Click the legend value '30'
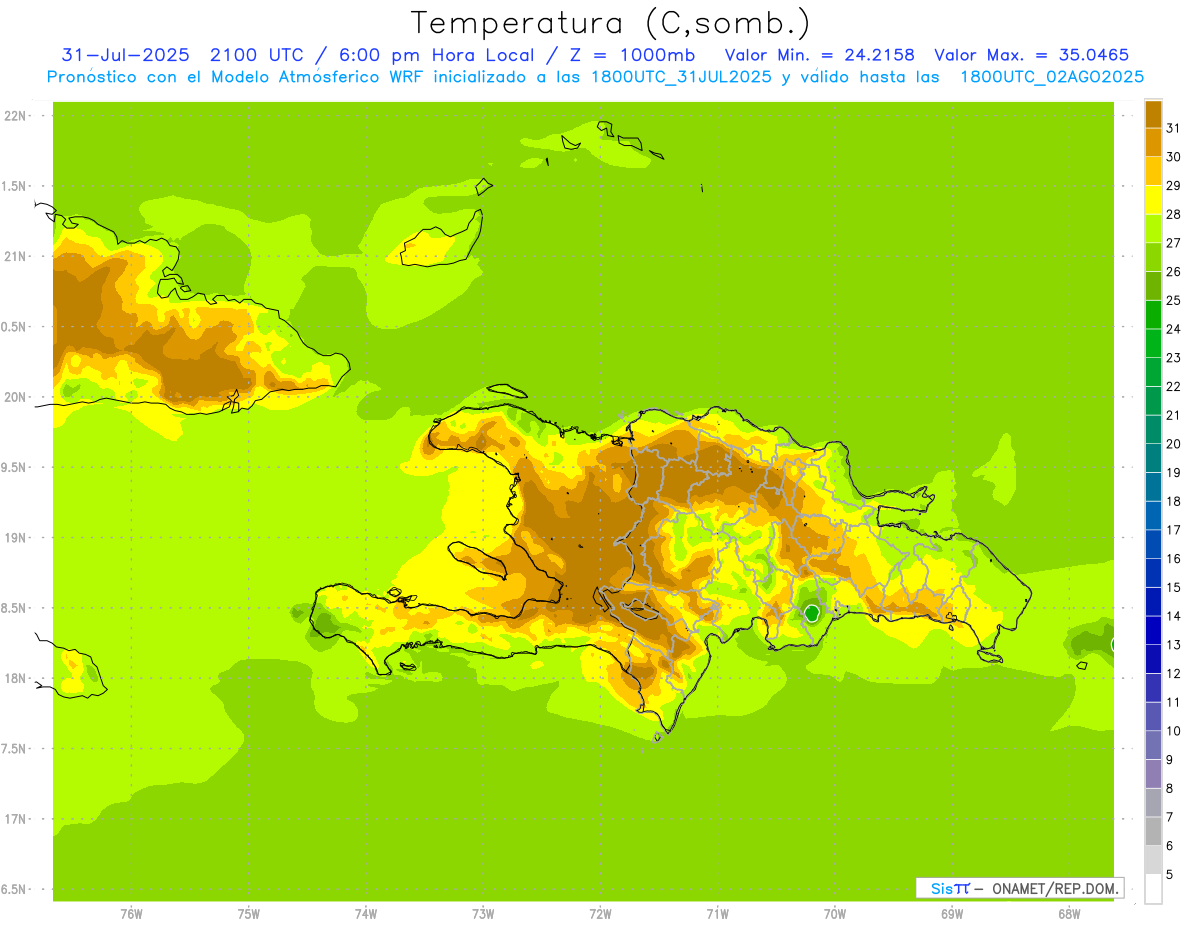This screenshot has width=1200, height=927. pyautogui.click(x=1173, y=157)
